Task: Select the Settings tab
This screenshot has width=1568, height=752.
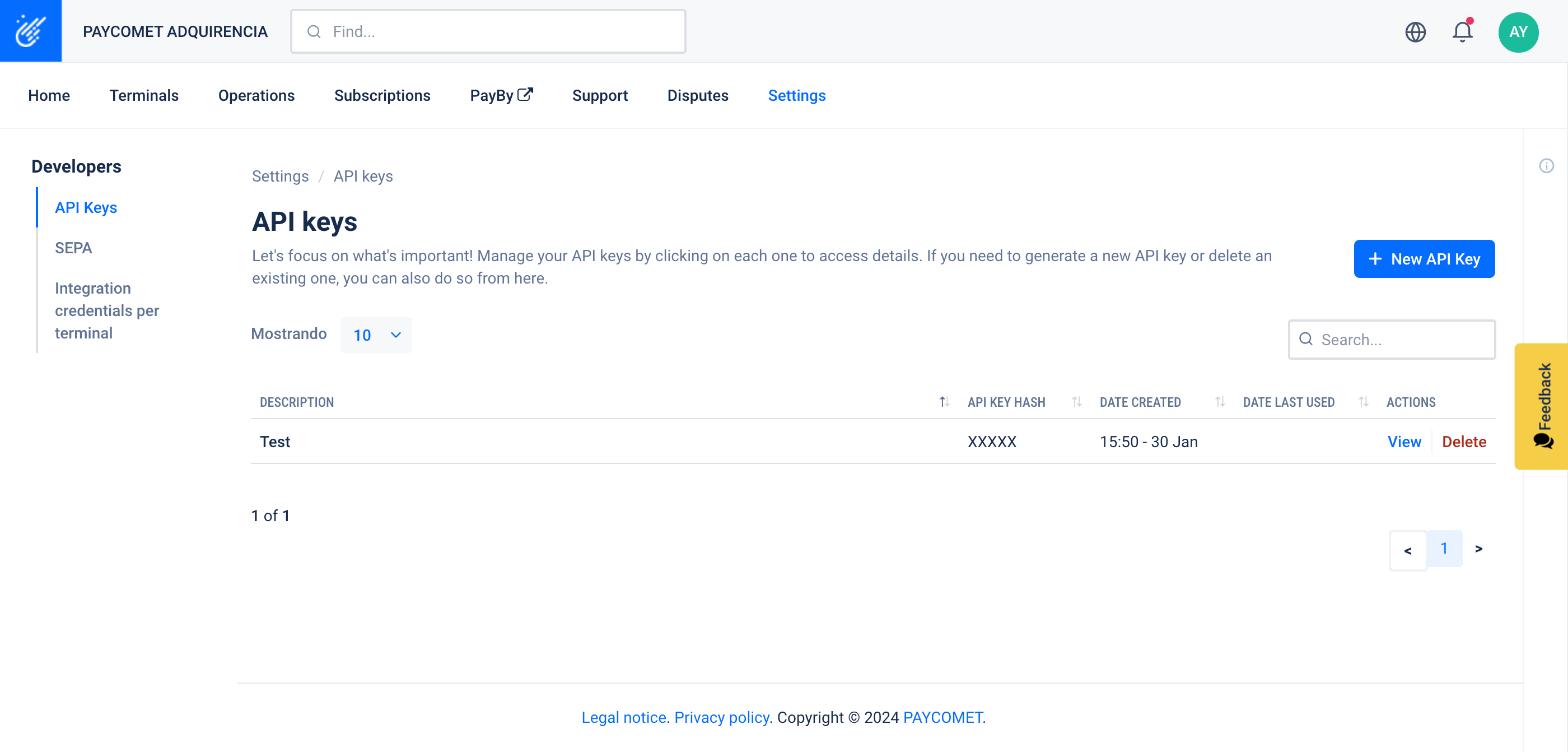Action: [x=797, y=96]
